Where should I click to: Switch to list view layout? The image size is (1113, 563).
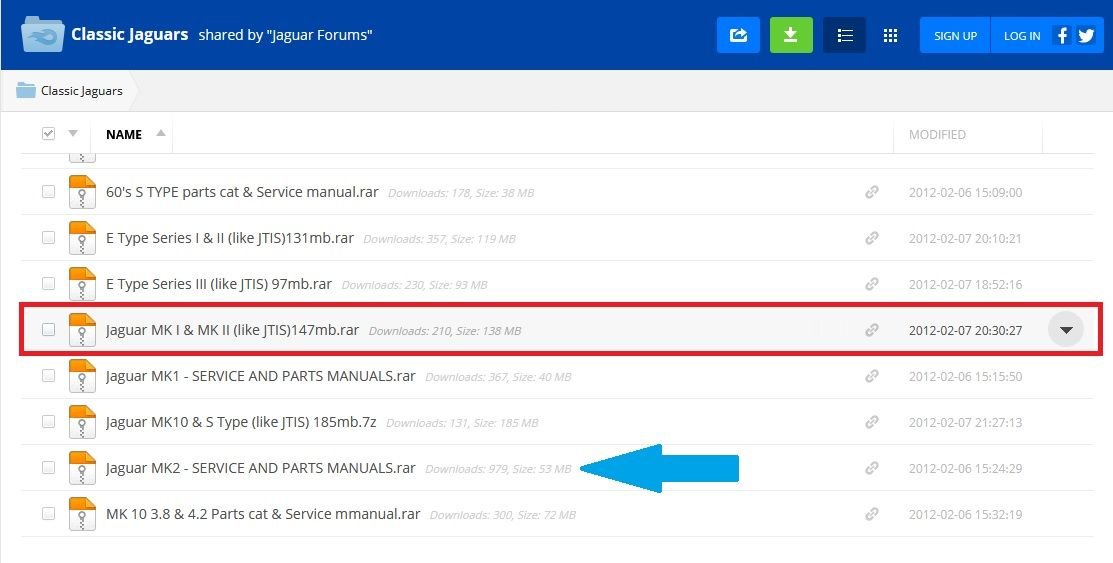click(845, 35)
